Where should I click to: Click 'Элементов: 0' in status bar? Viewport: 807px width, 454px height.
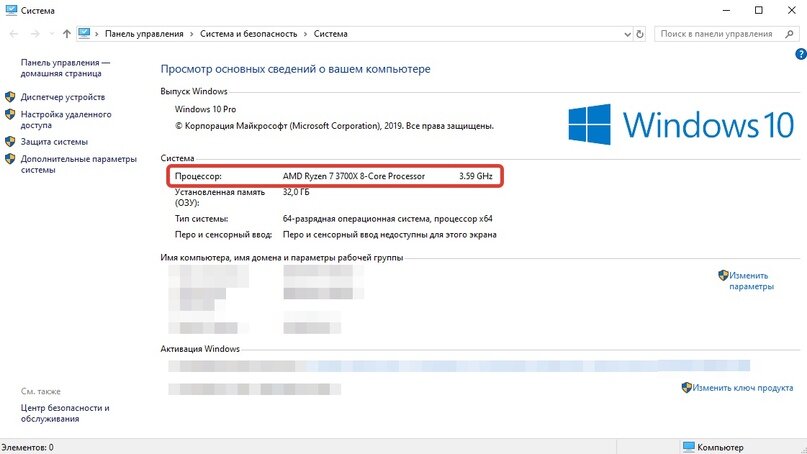tap(27, 447)
